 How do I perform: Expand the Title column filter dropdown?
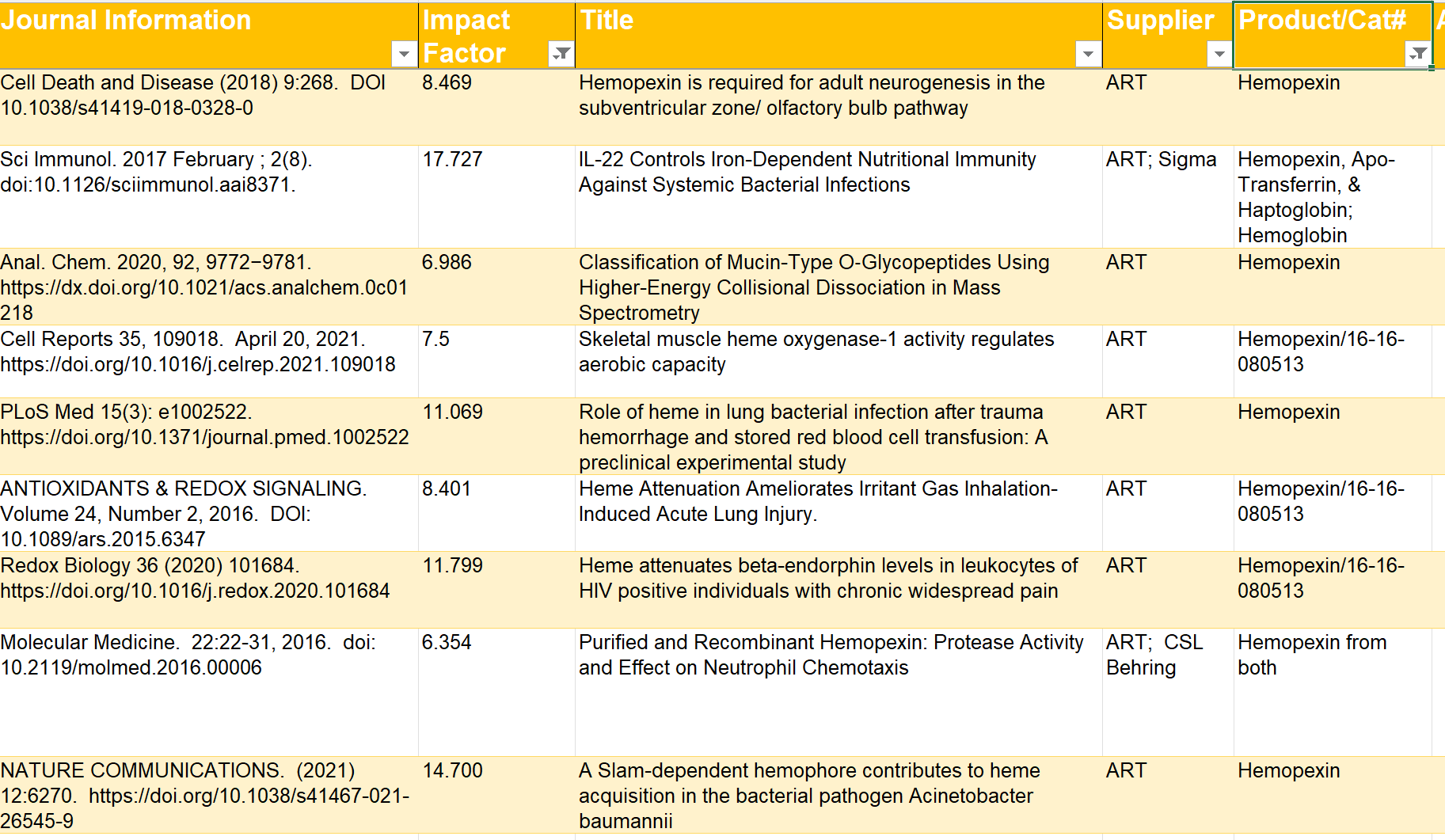pos(1088,54)
